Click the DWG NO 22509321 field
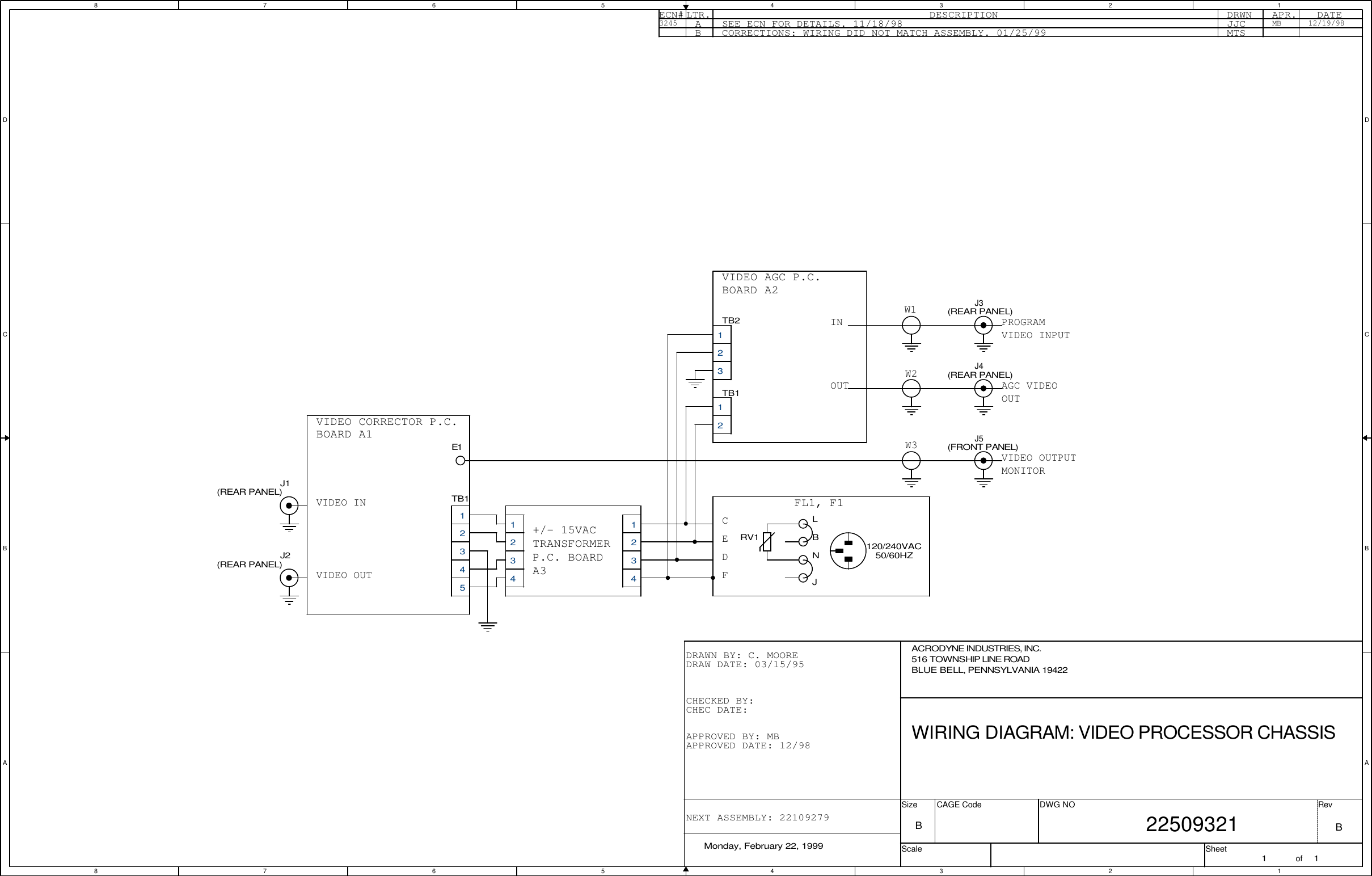 point(1191,824)
